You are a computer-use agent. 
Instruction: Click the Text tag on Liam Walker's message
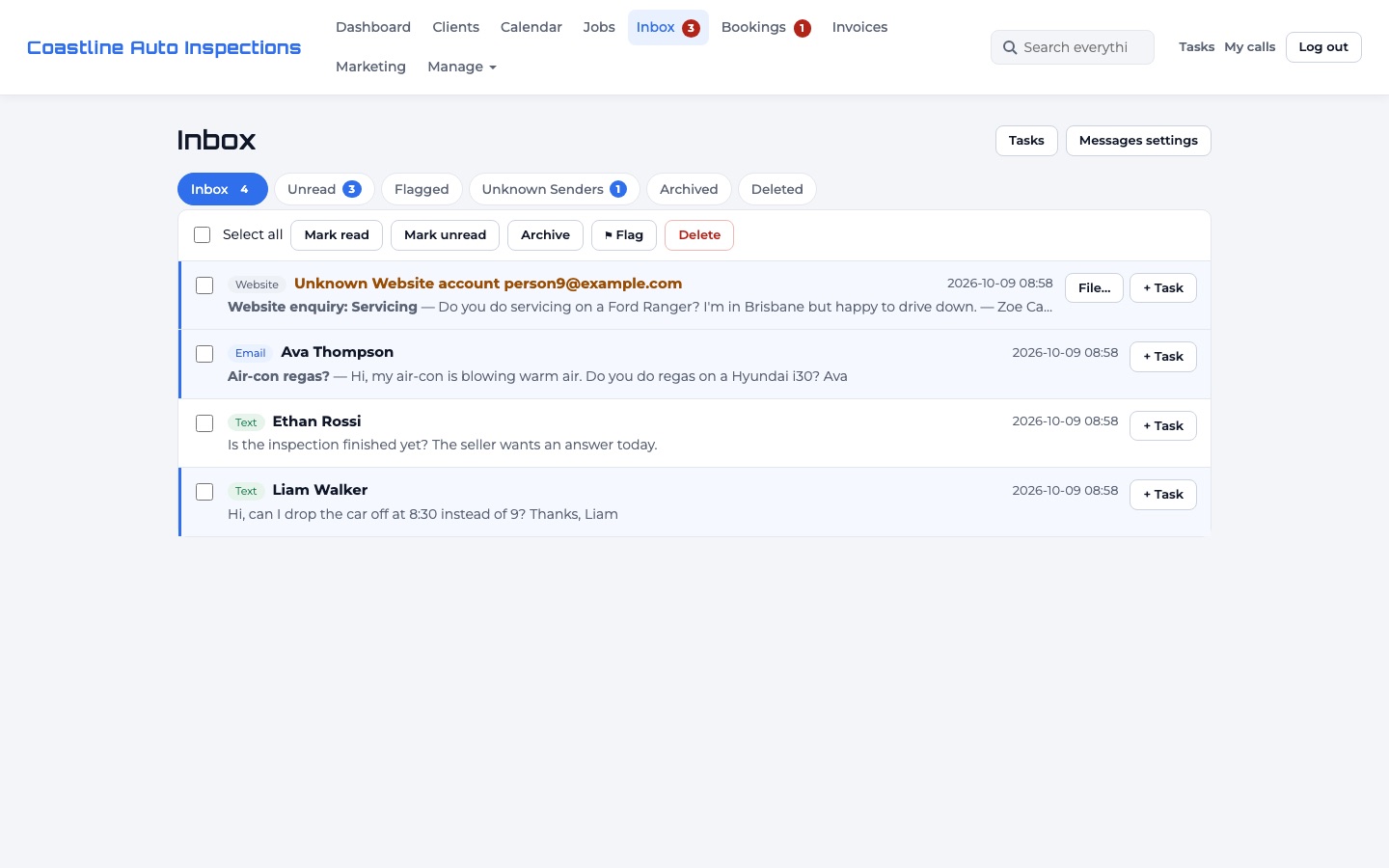pos(246,491)
